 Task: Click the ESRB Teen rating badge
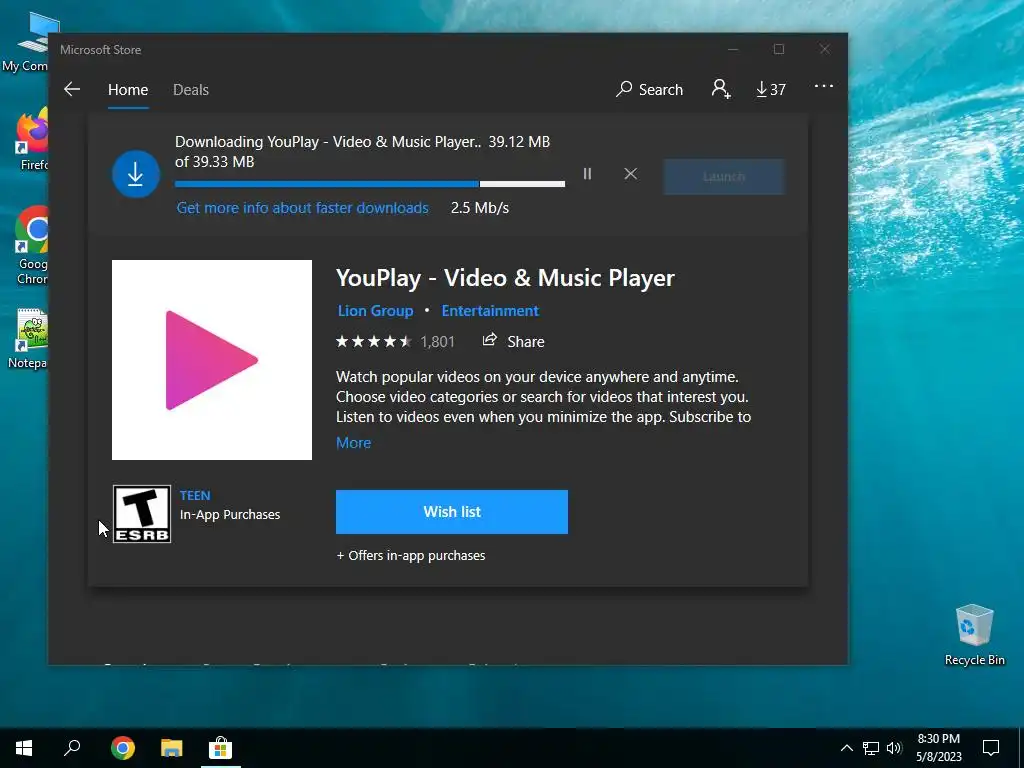point(142,514)
